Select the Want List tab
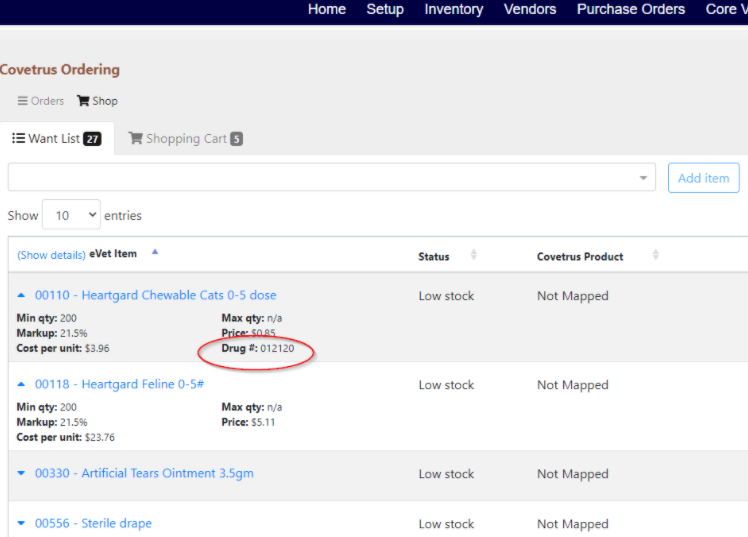This screenshot has width=748, height=537. [x=57, y=138]
